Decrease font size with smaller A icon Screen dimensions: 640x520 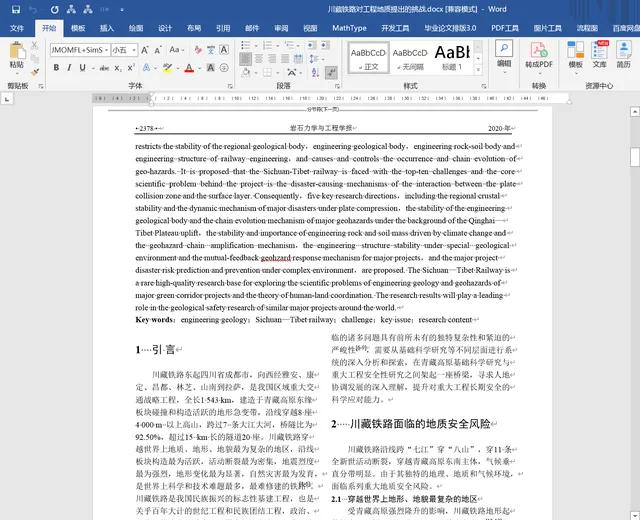[158, 50]
